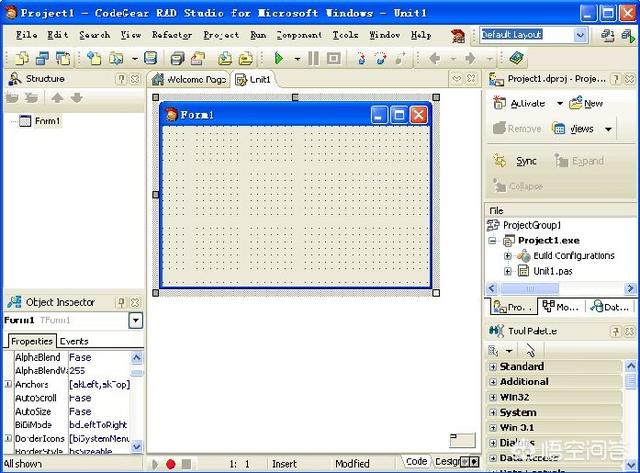This screenshot has width=640, height=473.
Task: Open the Object Inspector instance dropdown
Action: [x=136, y=321]
